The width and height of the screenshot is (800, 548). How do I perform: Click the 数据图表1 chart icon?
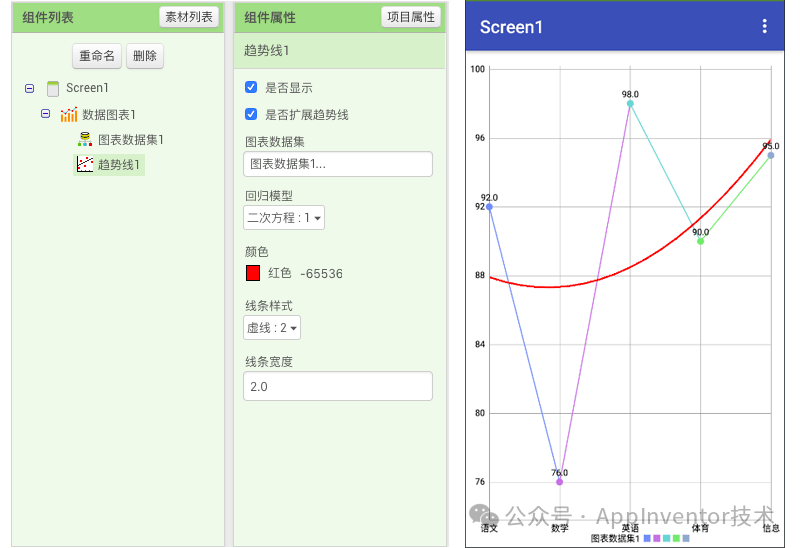click(x=68, y=115)
